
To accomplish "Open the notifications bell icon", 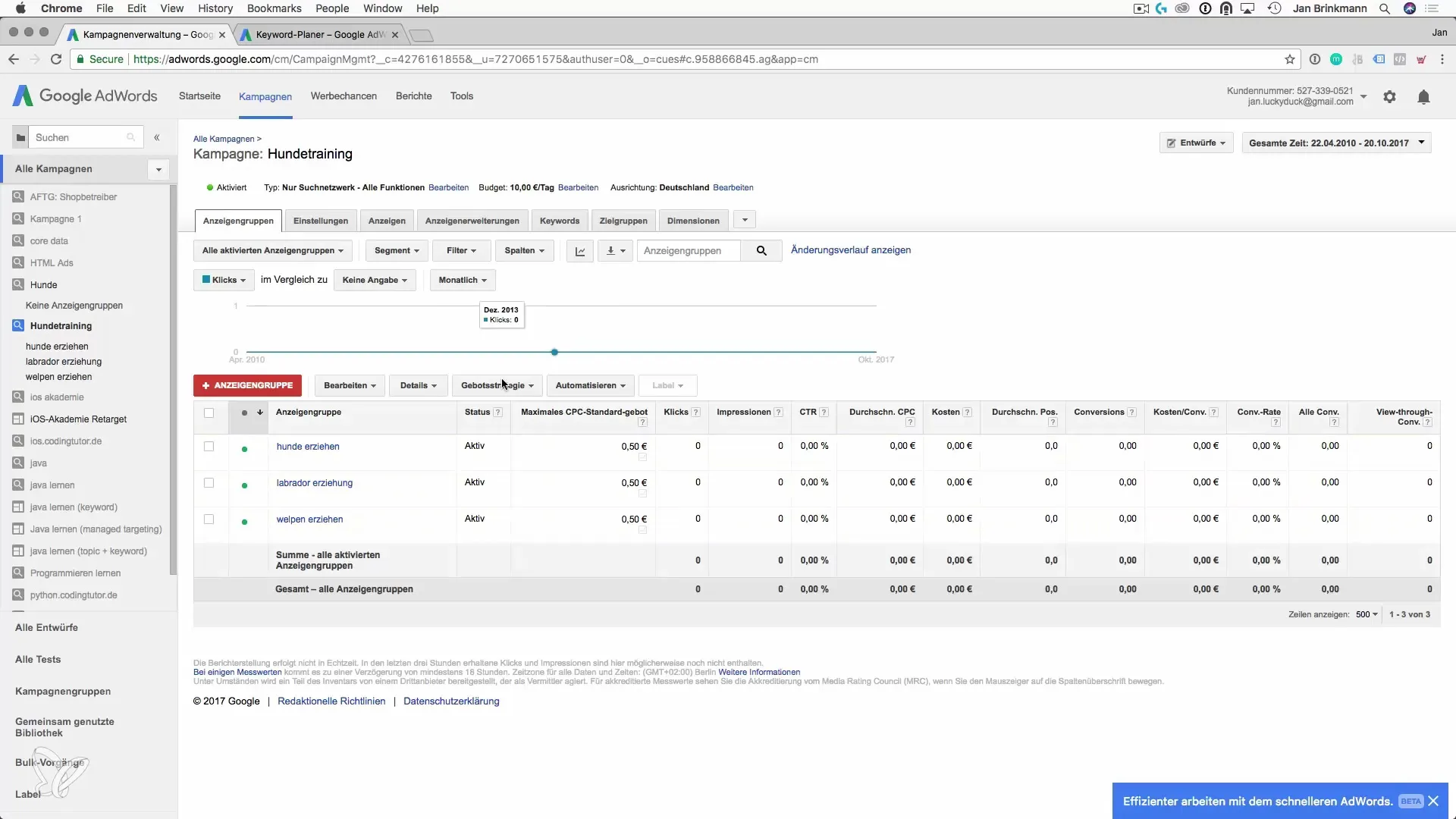I will click(1423, 96).
